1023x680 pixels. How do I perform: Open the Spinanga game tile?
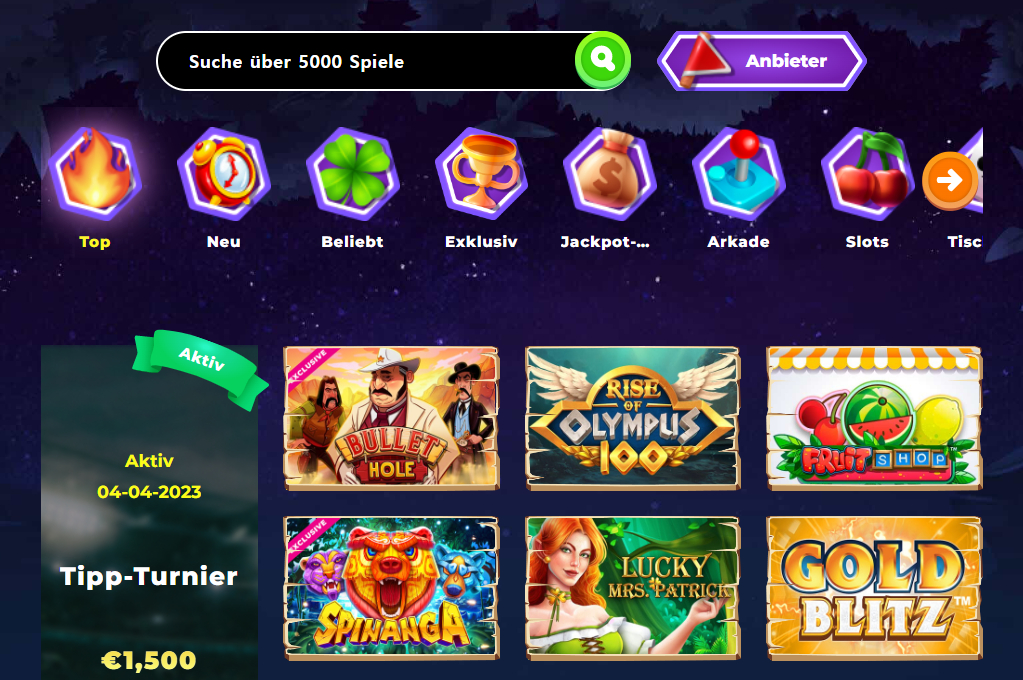[391, 588]
